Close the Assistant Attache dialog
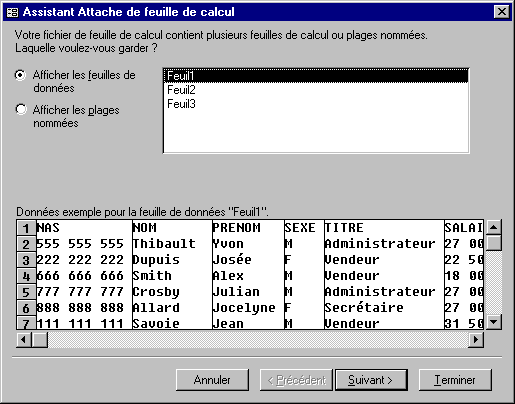This screenshot has width=515, height=404. (502, 12)
